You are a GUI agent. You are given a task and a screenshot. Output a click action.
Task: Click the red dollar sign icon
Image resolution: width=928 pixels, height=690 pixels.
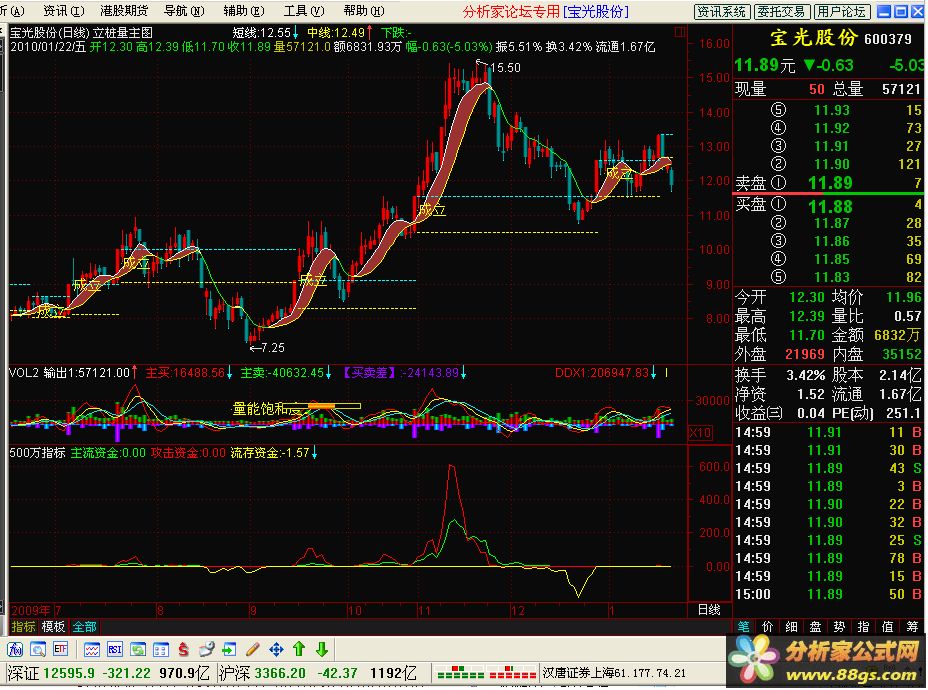click(183, 651)
